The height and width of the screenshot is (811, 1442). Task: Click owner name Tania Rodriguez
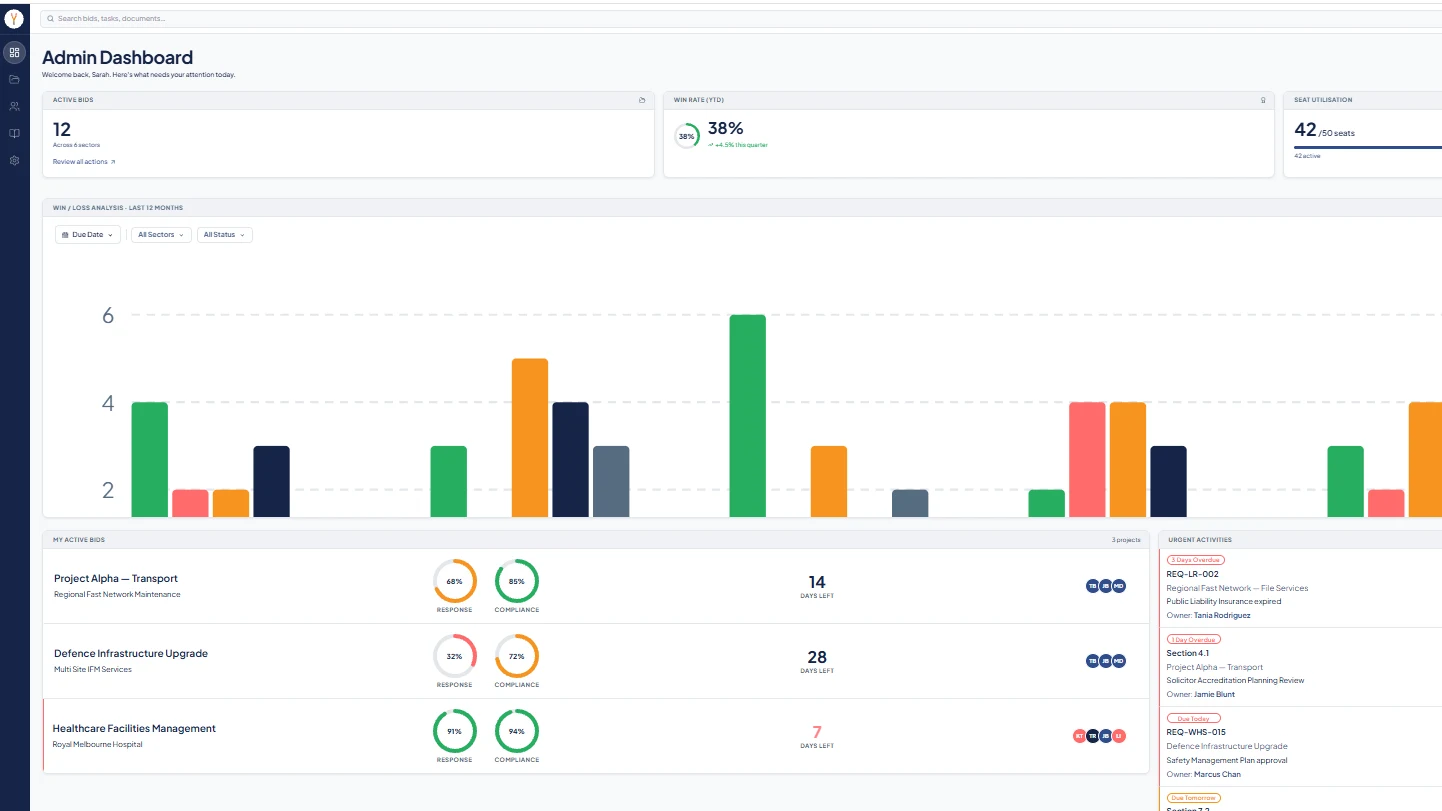point(1222,615)
